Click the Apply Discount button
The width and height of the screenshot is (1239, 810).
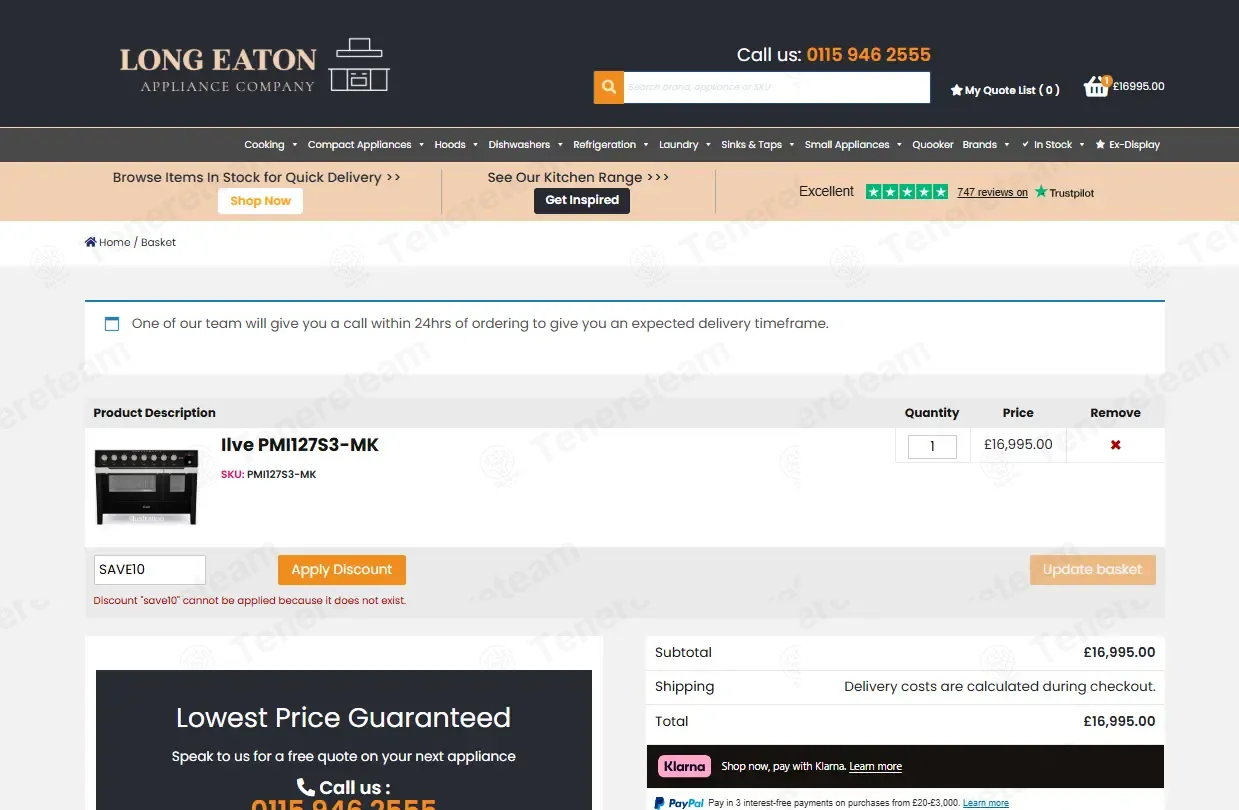click(342, 570)
